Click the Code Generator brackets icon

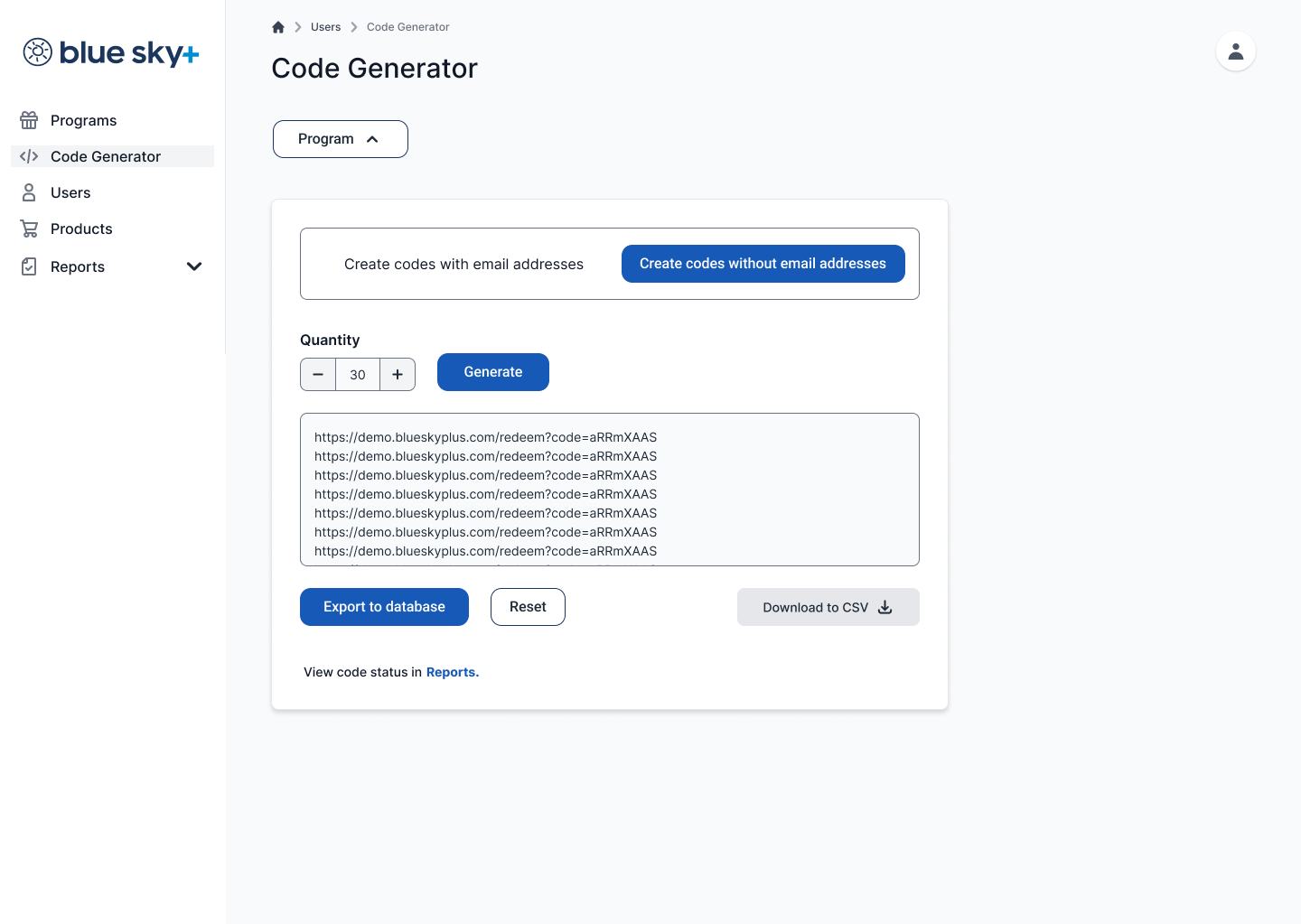tap(29, 156)
